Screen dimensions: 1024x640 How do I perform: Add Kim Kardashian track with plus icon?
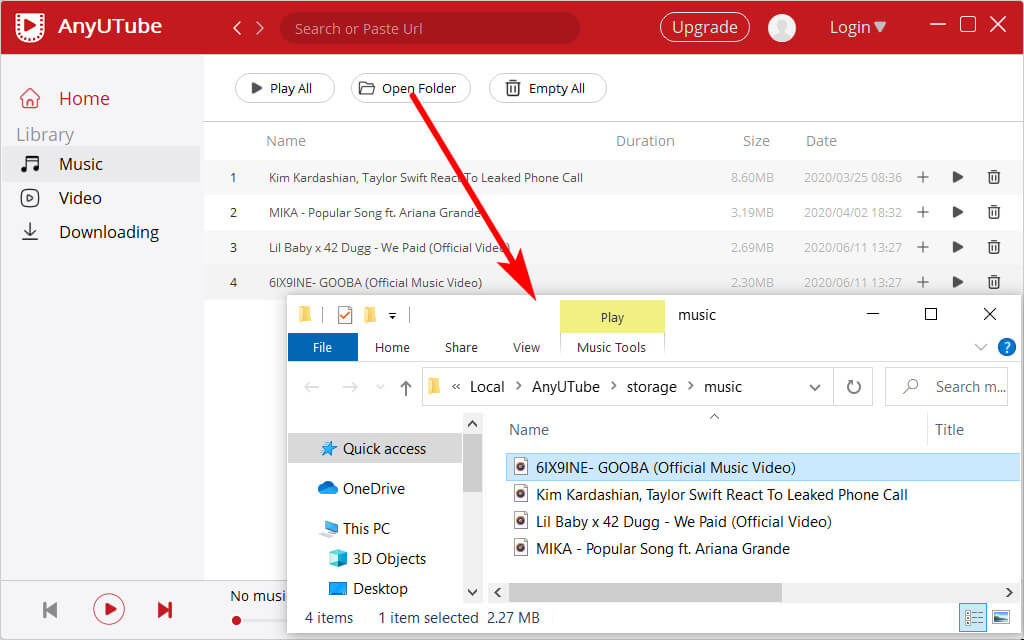tap(923, 177)
